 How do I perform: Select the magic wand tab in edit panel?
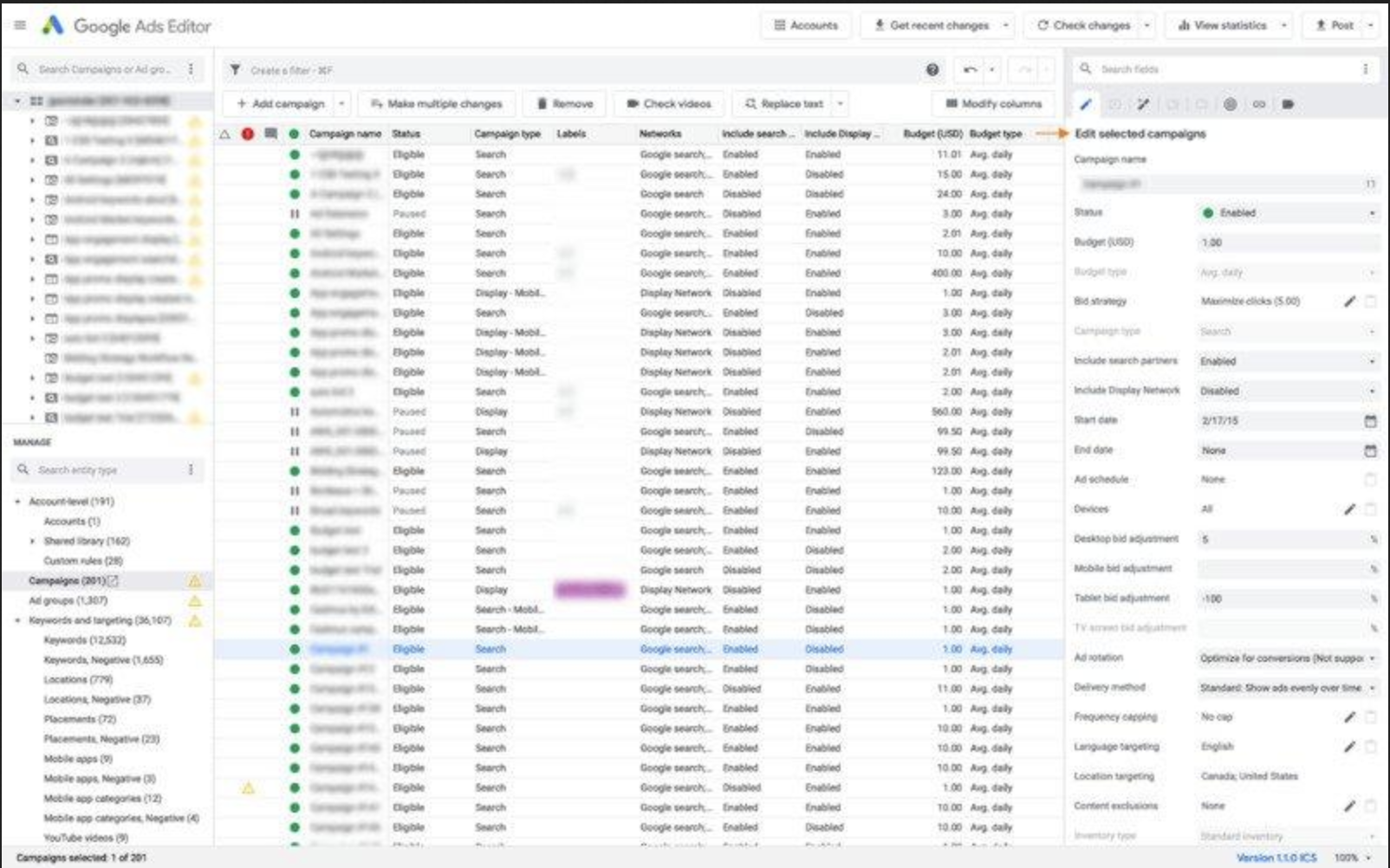(x=1144, y=104)
